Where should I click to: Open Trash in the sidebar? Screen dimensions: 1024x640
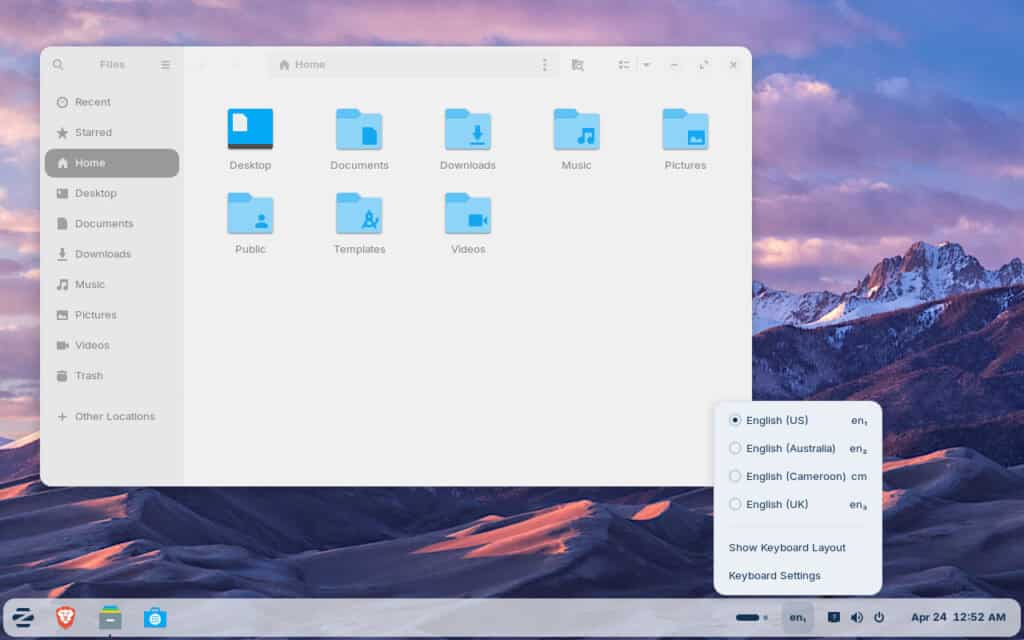[112, 376]
